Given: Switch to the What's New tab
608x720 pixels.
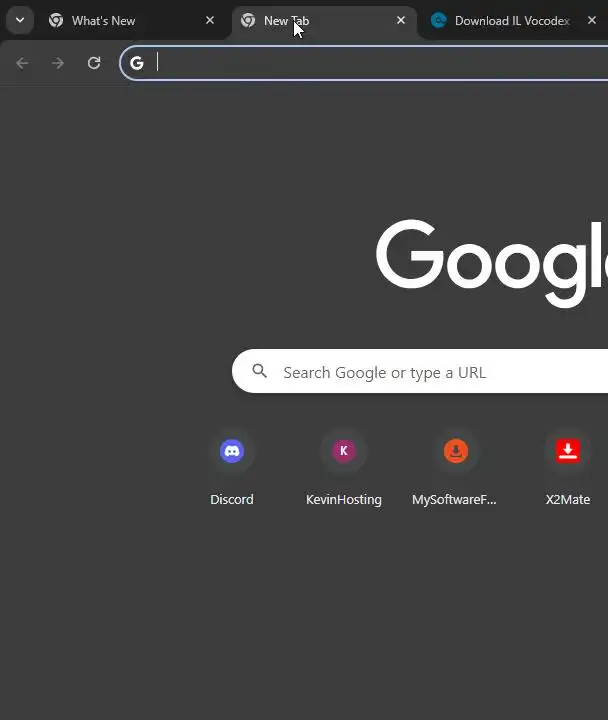Looking at the screenshot, I should (133, 21).
